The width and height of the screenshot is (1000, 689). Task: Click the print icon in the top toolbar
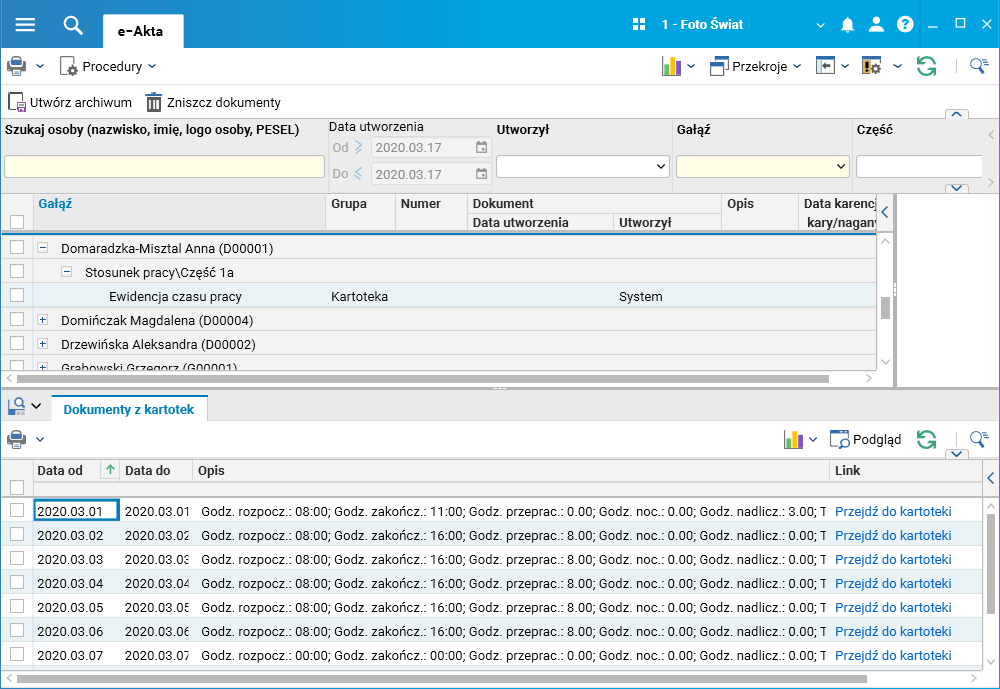(x=17, y=66)
